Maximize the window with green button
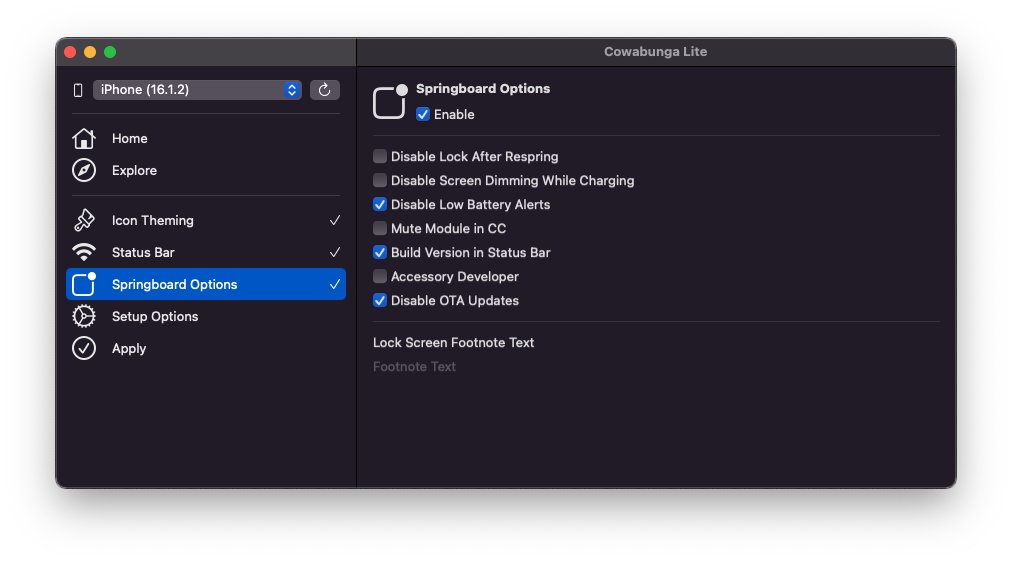Image resolution: width=1012 pixels, height=562 pixels. pyautogui.click(x=110, y=52)
